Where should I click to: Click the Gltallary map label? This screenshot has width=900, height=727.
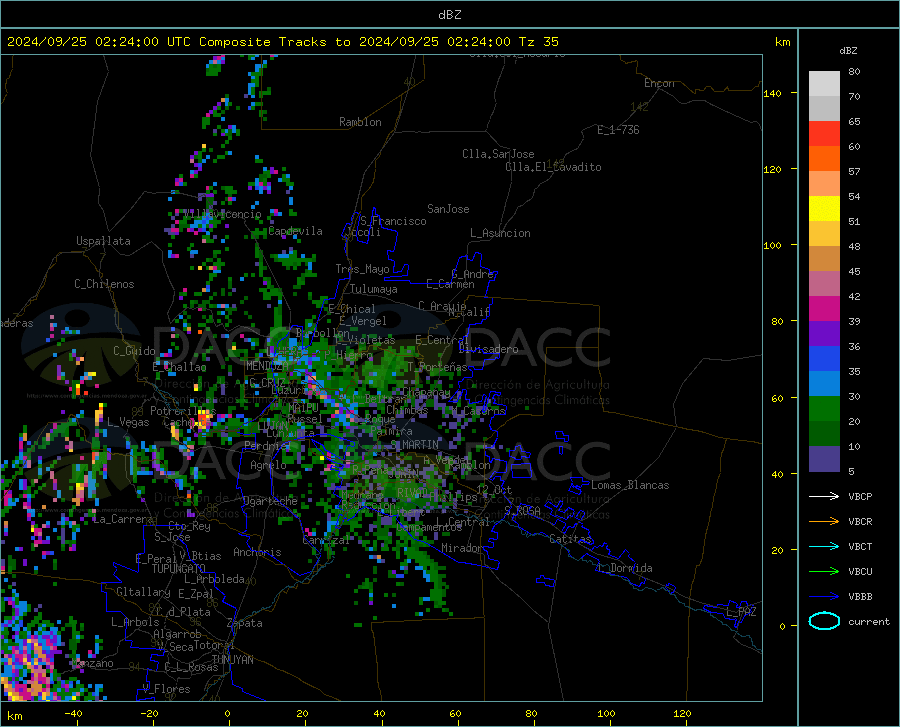click(x=143, y=592)
